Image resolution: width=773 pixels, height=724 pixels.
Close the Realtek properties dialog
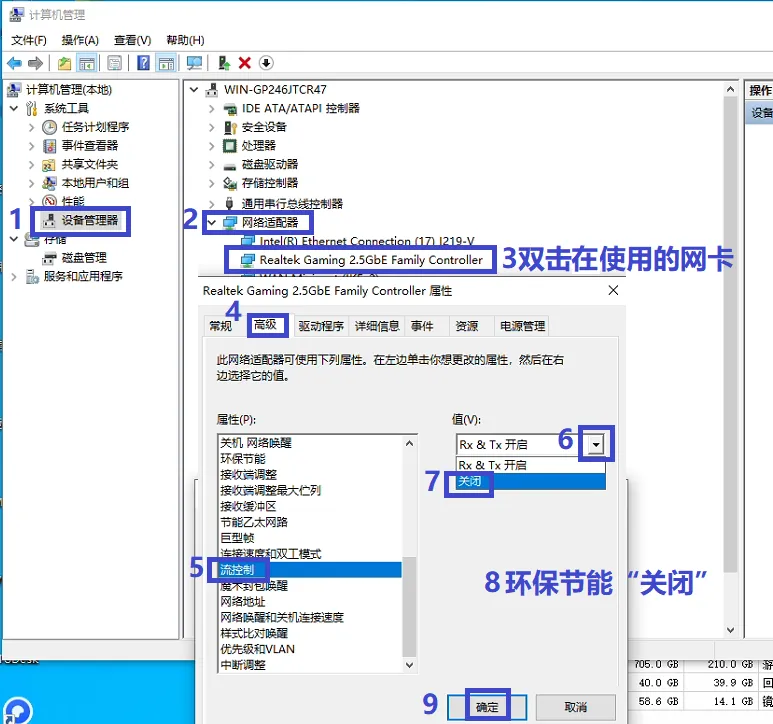tap(613, 290)
